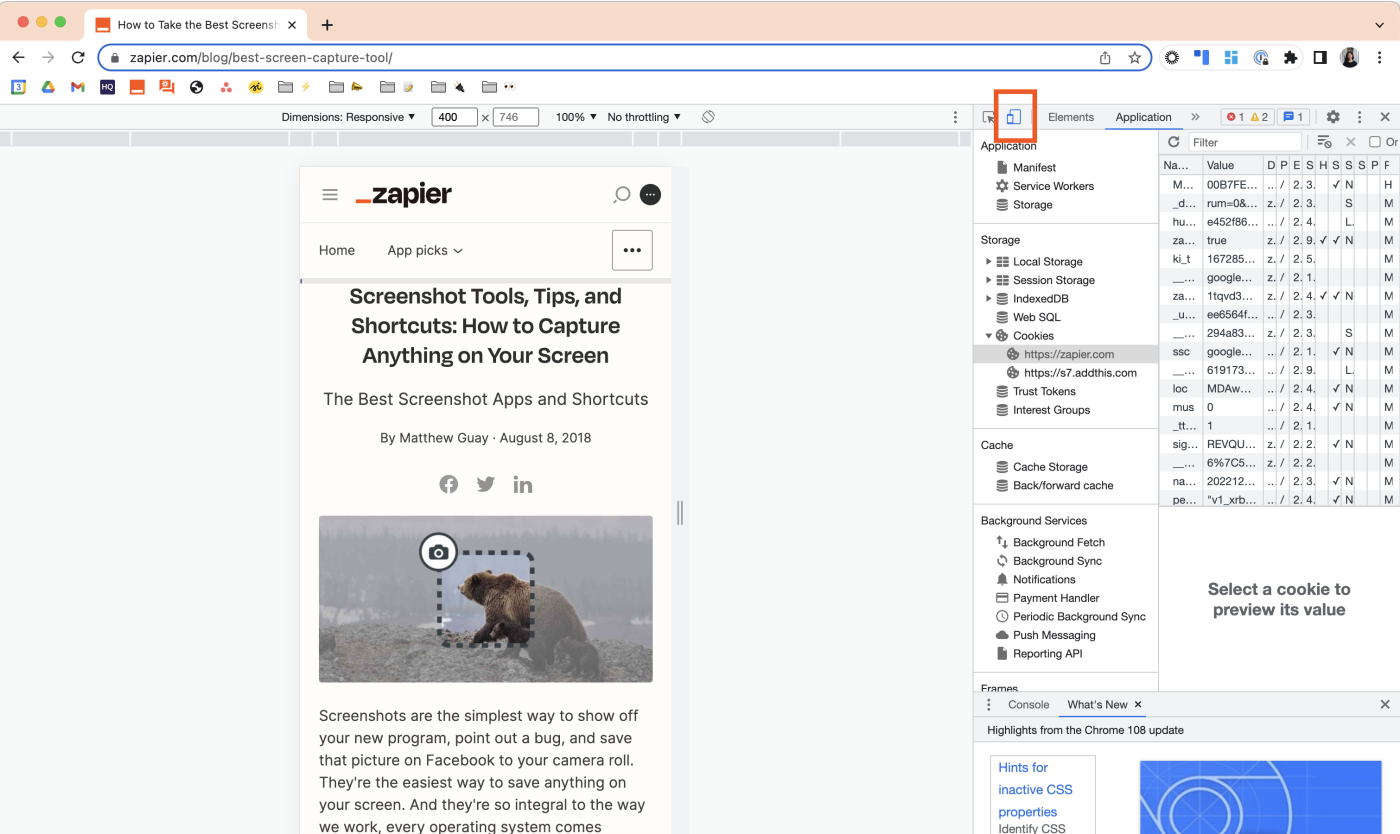Select Cache Storage in the sidebar
Image resolution: width=1400 pixels, height=834 pixels.
coord(1050,467)
